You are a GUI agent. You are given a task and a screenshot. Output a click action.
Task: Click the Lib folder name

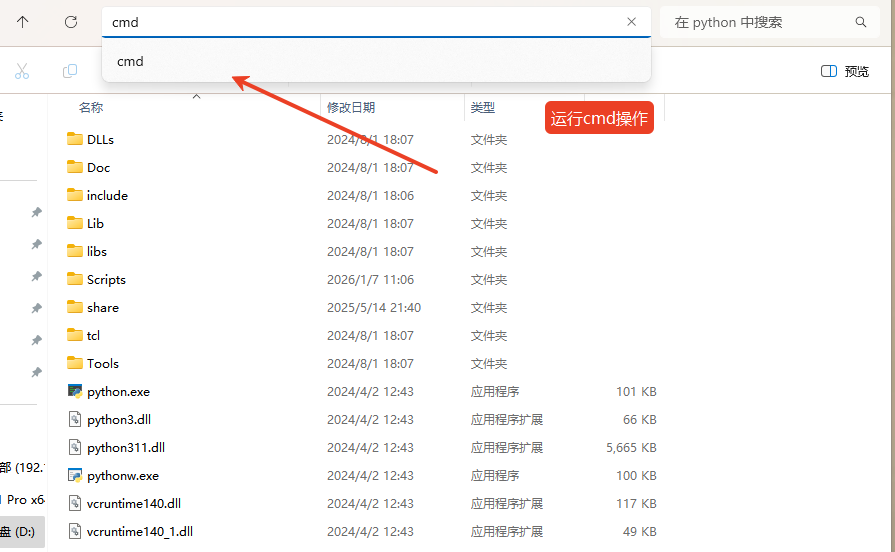tap(95, 223)
